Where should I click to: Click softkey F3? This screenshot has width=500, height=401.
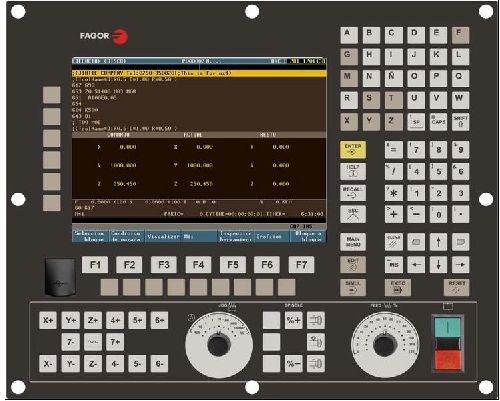click(164, 265)
